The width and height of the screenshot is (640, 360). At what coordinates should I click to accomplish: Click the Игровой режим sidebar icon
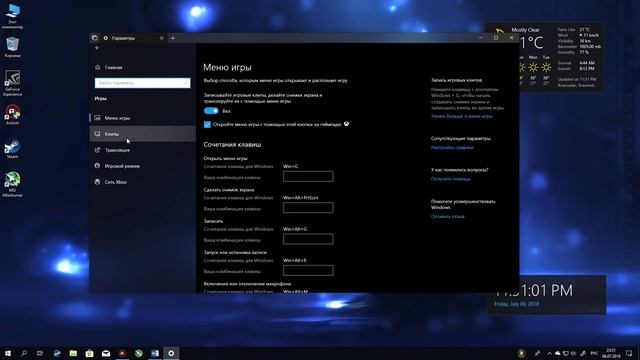98,166
